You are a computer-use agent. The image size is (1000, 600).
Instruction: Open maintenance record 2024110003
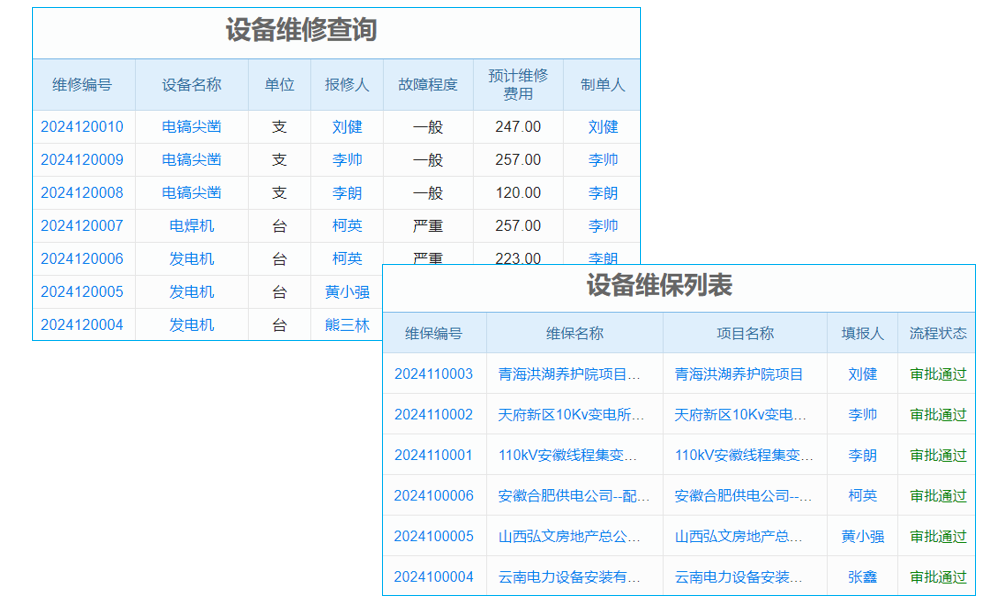coord(434,373)
